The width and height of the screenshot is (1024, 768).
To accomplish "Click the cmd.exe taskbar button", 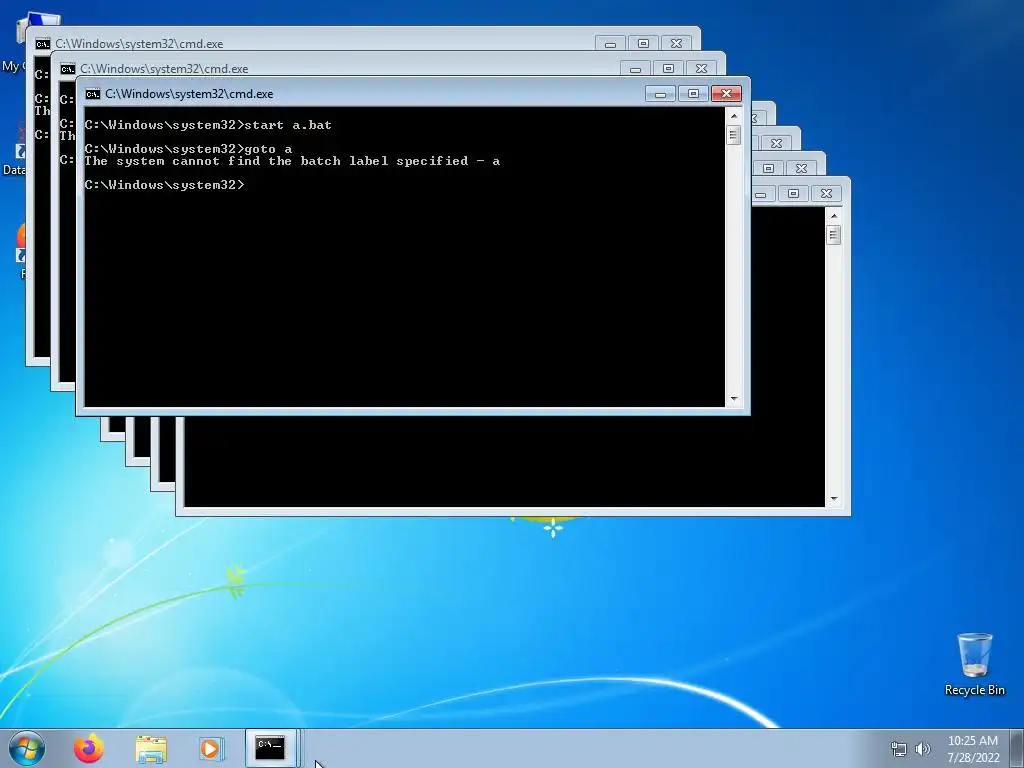I will coord(270,748).
